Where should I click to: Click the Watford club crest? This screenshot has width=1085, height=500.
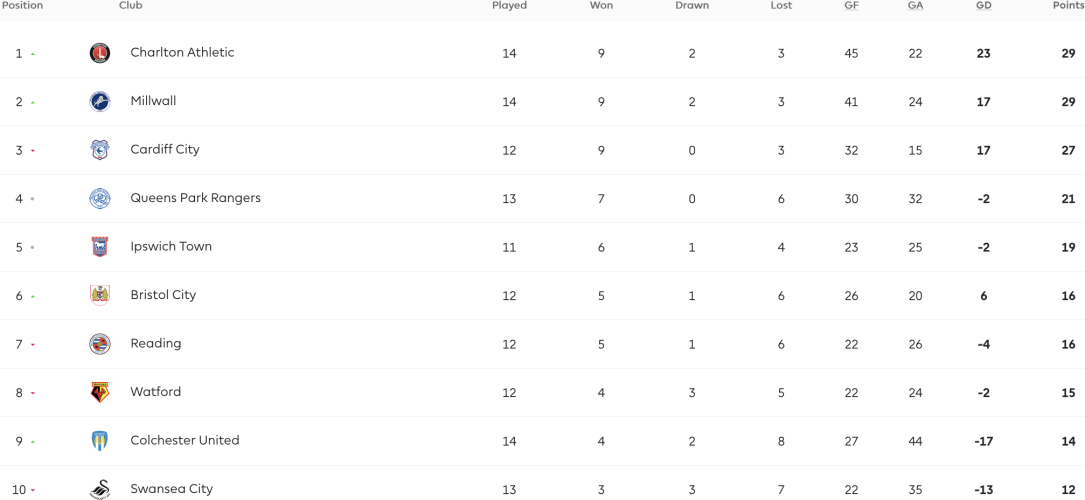pos(100,392)
